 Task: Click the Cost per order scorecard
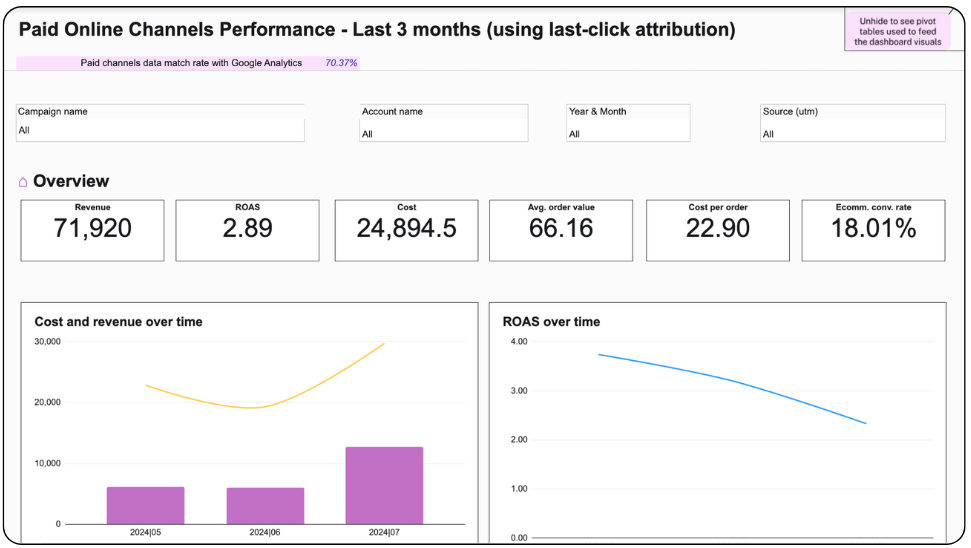(x=717, y=230)
